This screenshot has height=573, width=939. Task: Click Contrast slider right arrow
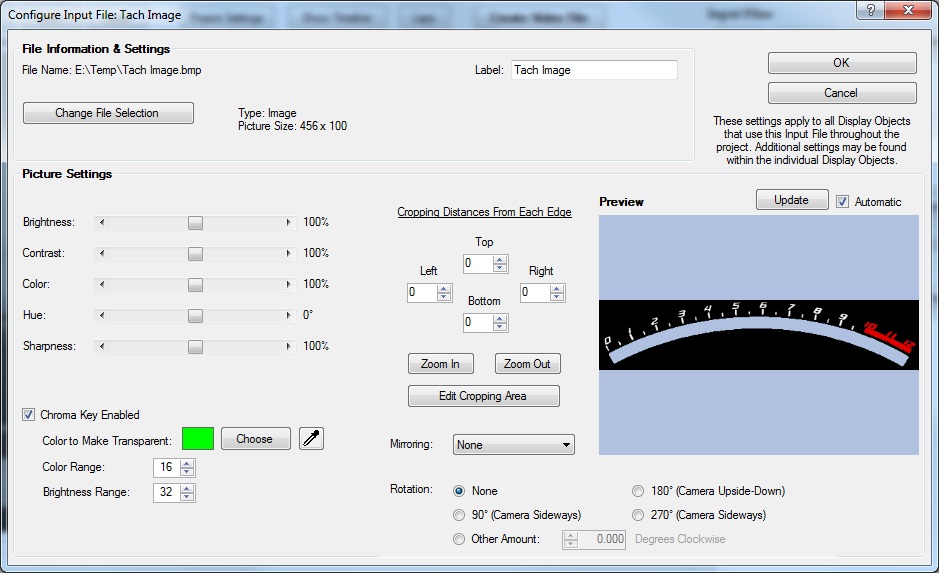tap(289, 253)
